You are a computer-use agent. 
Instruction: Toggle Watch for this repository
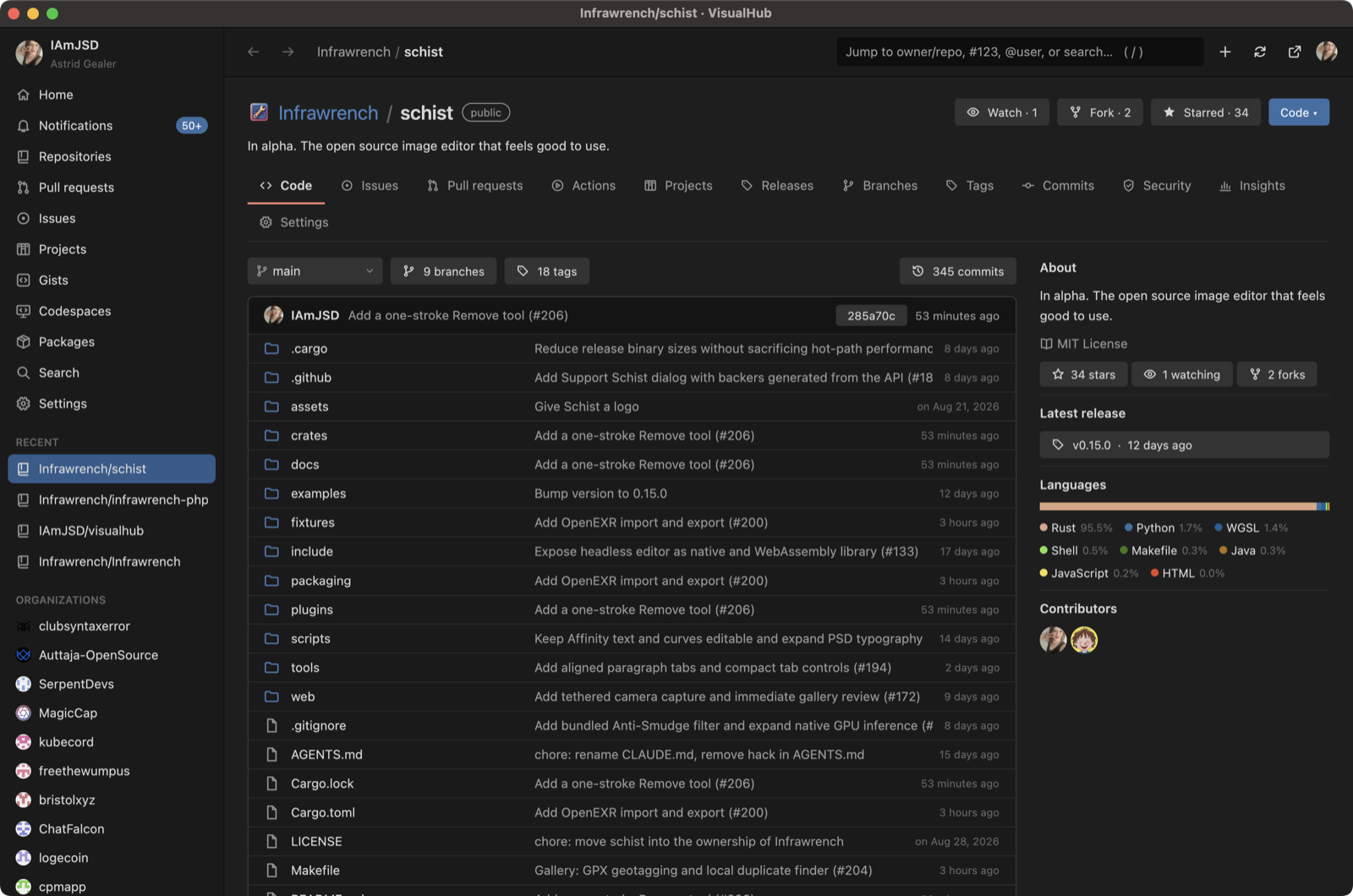(1002, 112)
